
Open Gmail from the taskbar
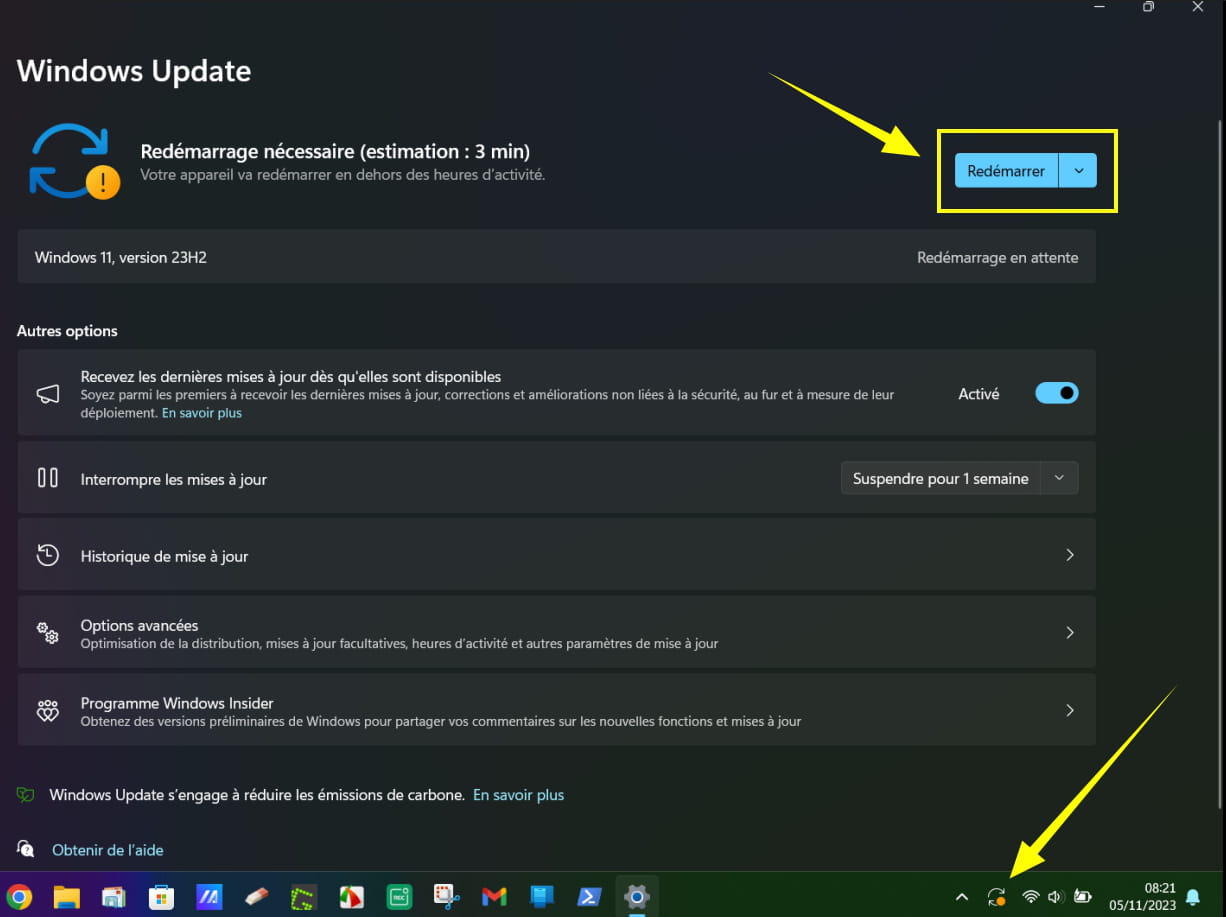pos(494,896)
